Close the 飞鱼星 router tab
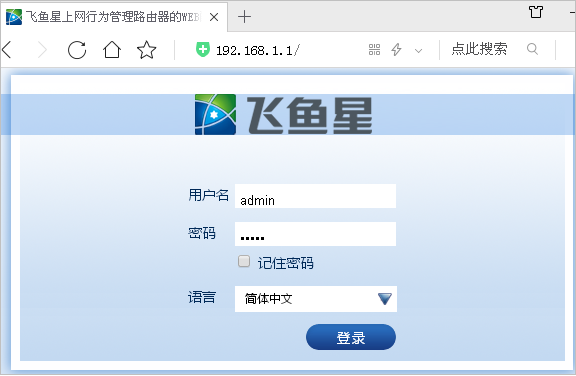This screenshot has height=376, width=576. [214, 17]
